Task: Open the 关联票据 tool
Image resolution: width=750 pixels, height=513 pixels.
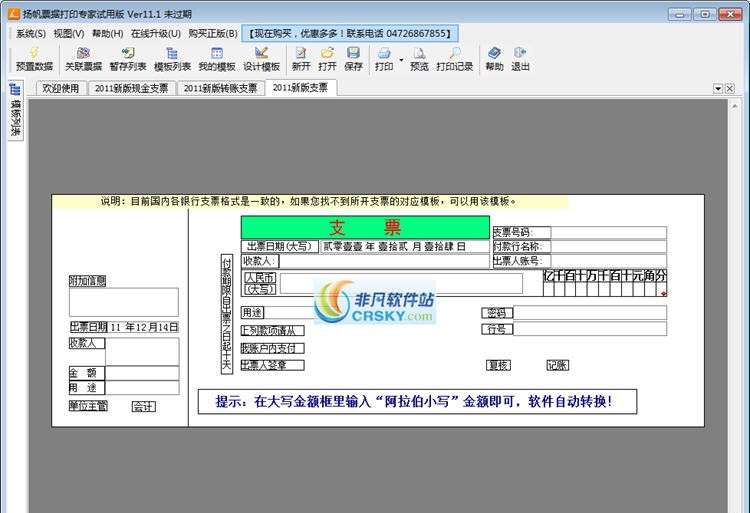Action: coord(83,59)
